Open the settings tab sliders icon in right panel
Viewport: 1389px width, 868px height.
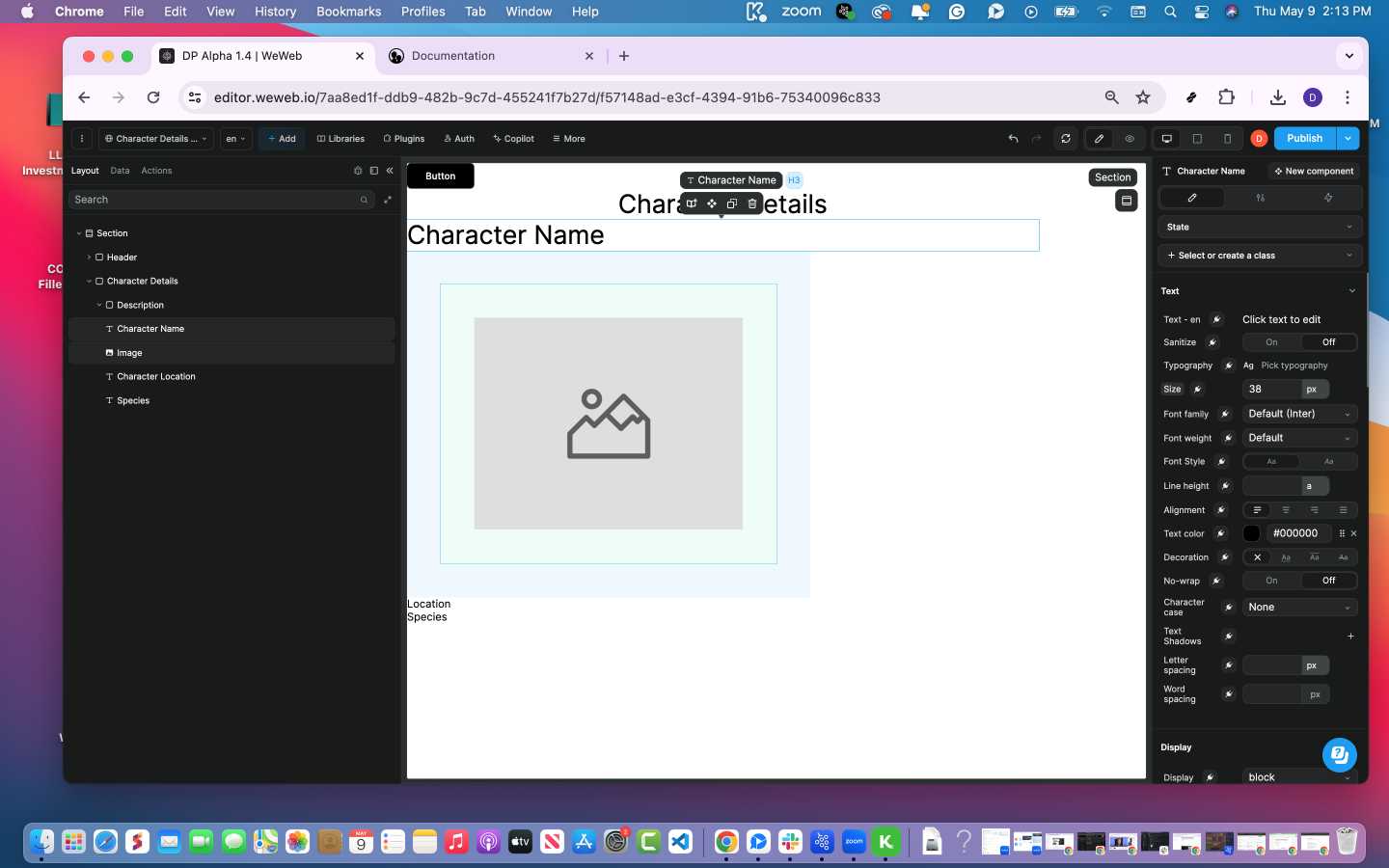1260,198
